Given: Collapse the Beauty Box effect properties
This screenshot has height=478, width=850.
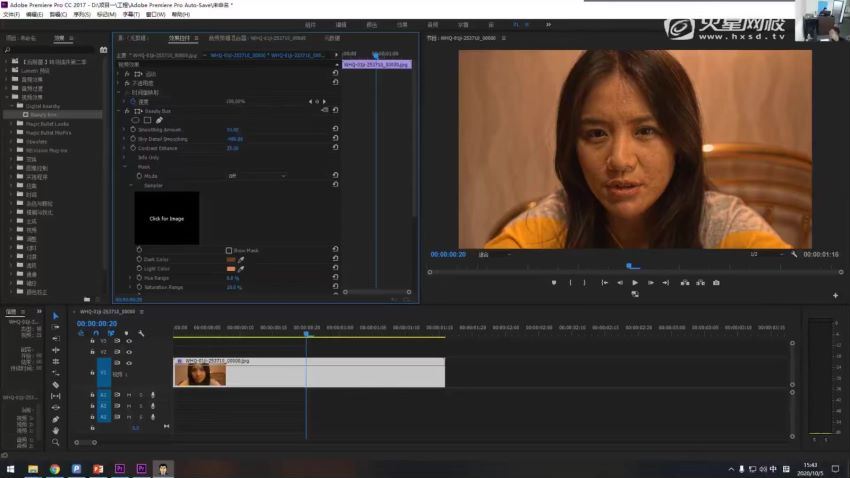Looking at the screenshot, I should [119, 111].
